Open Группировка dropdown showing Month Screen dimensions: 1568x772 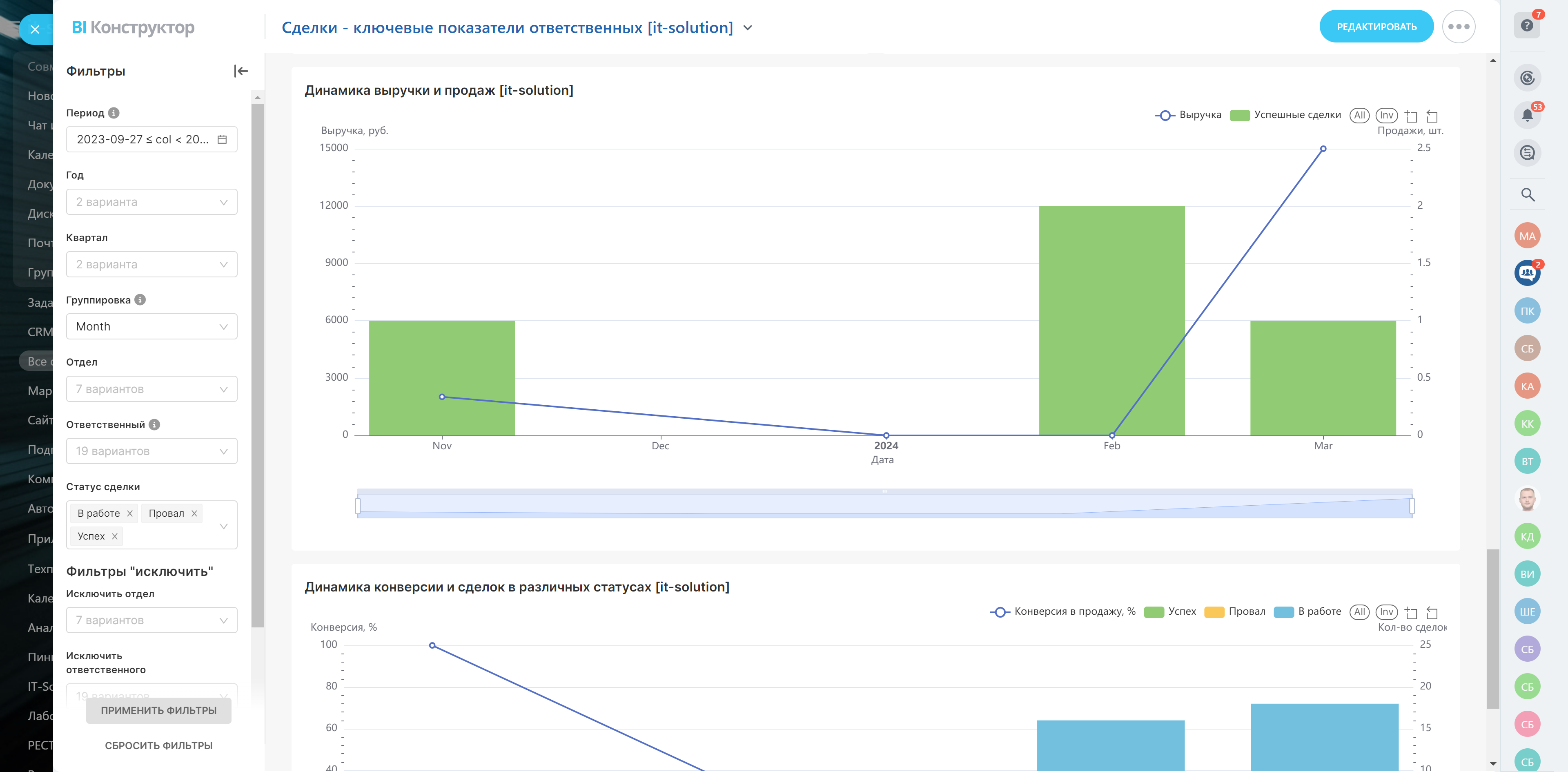151,327
